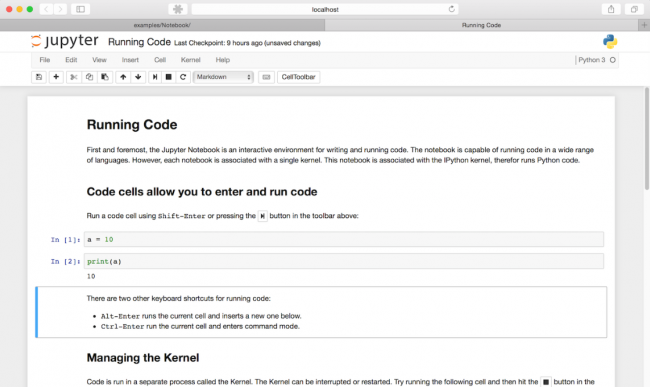The image size is (650, 387).
Task: Click the CellToolbar button
Action: pos(298,77)
